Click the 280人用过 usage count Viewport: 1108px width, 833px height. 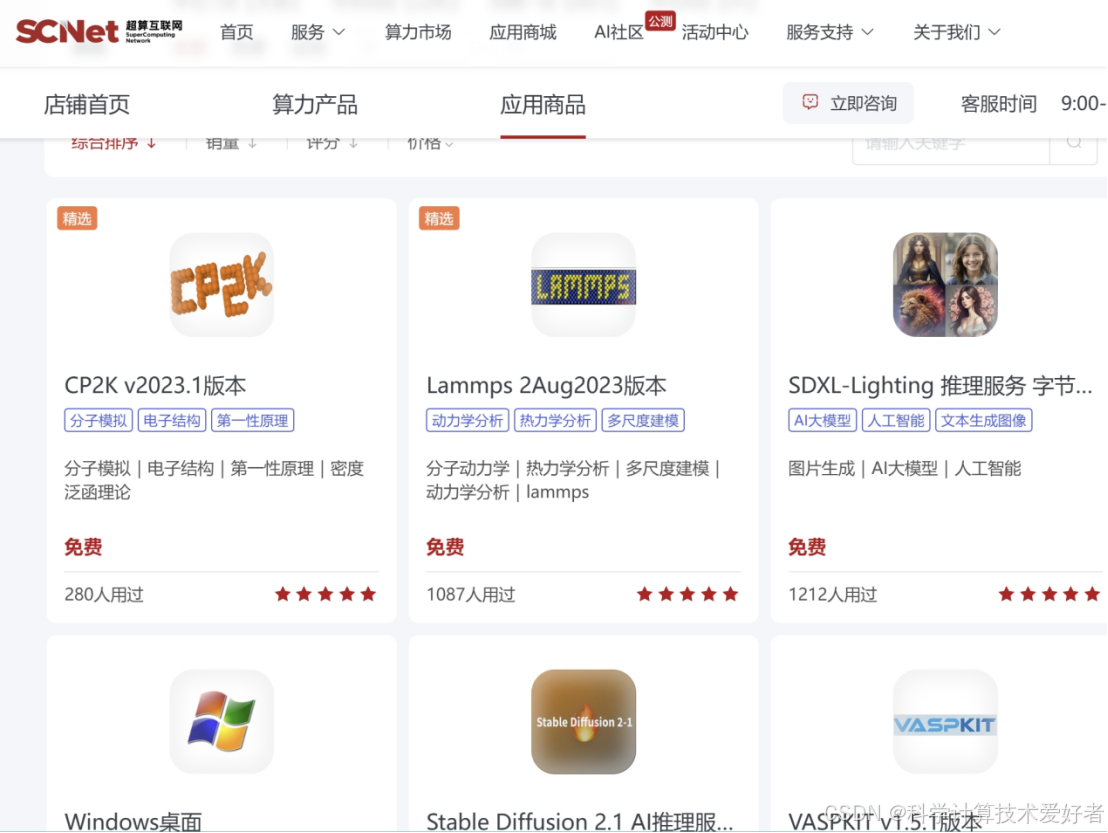click(x=104, y=595)
